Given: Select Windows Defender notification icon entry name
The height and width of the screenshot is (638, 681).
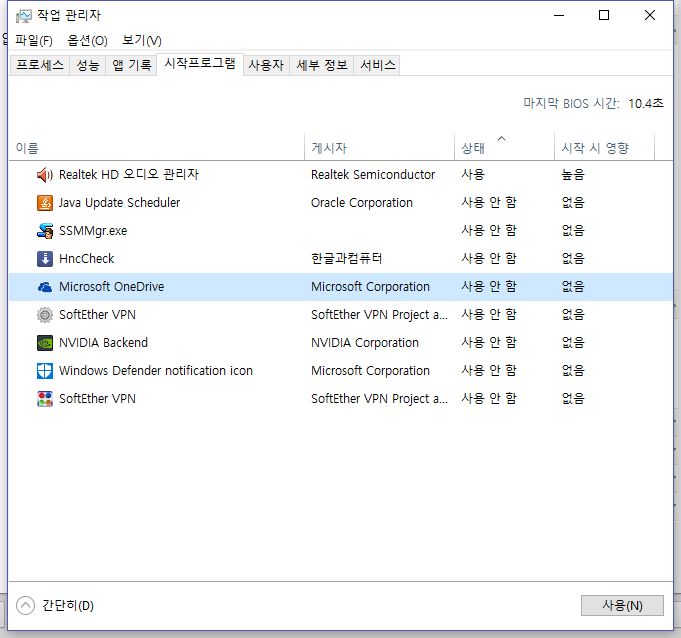Looking at the screenshot, I should click(156, 370).
